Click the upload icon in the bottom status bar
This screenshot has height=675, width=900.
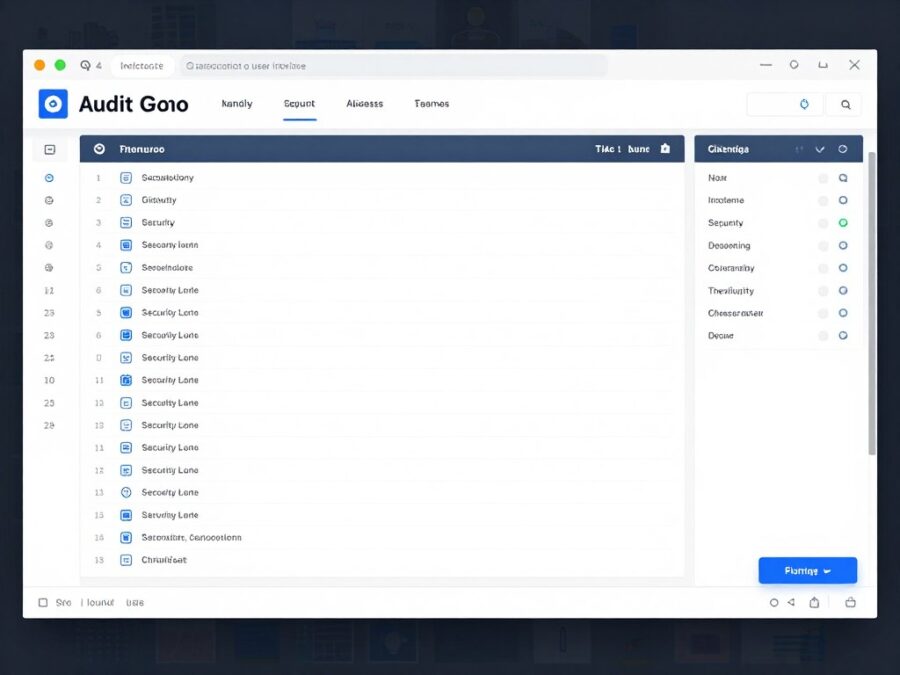[815, 602]
